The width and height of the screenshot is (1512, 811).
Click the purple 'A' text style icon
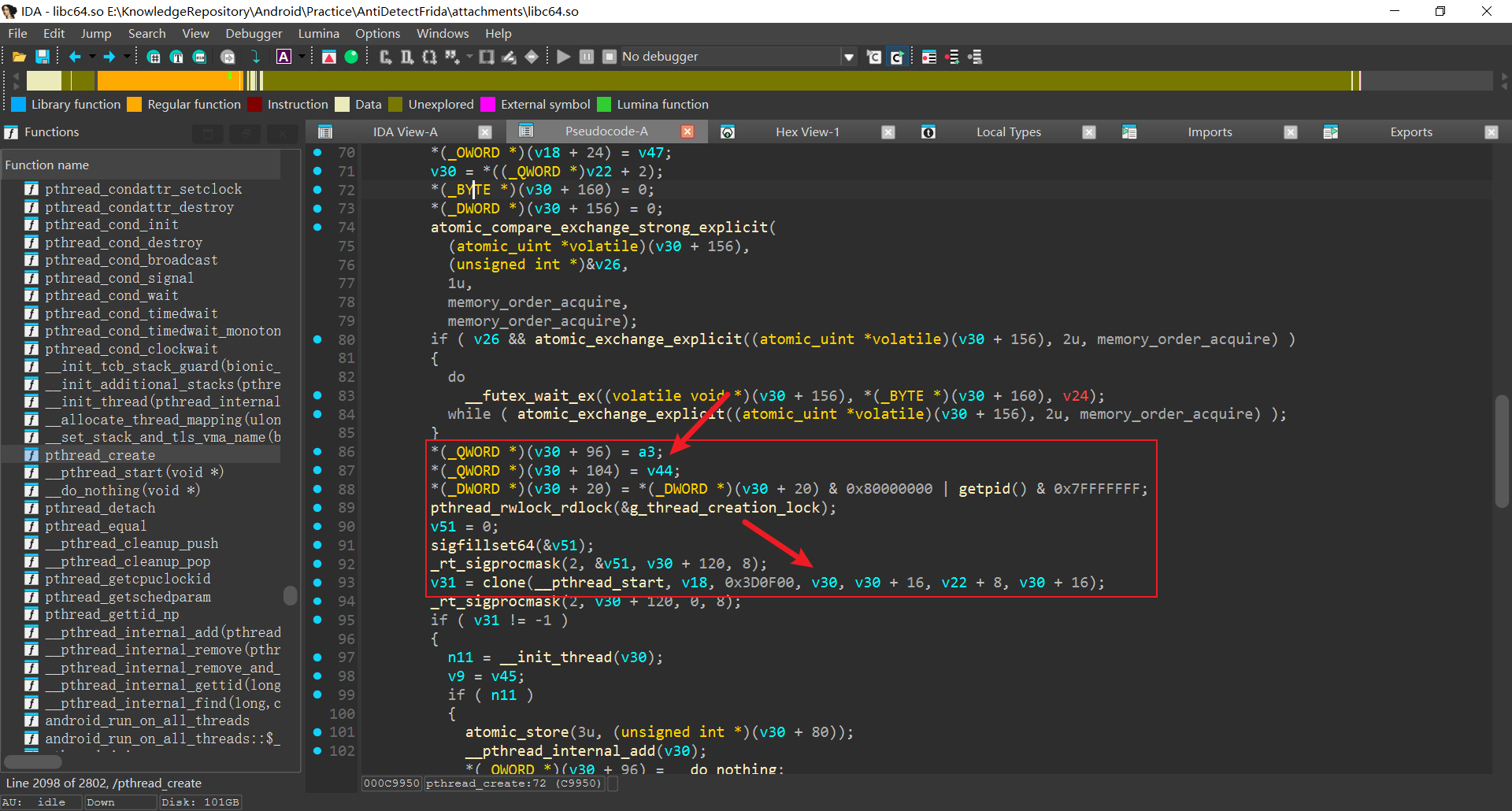[283, 57]
